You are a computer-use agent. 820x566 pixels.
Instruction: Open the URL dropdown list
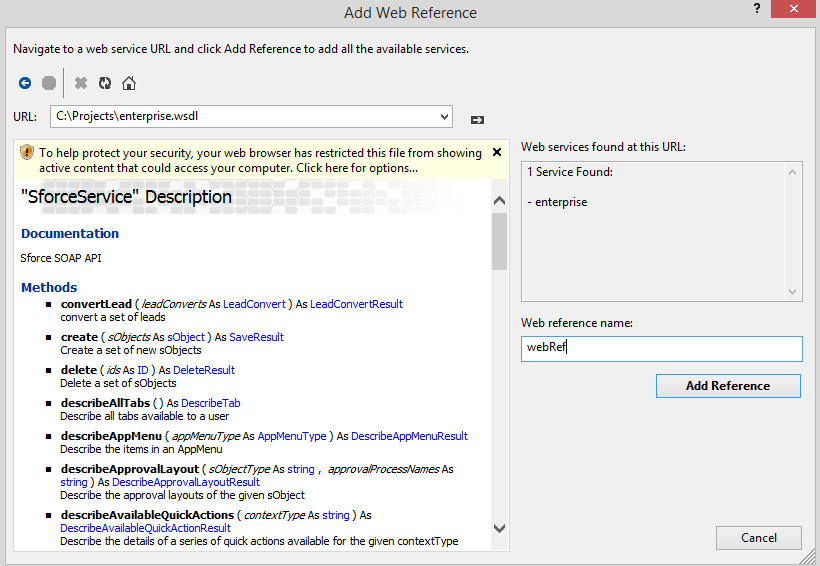pos(444,116)
